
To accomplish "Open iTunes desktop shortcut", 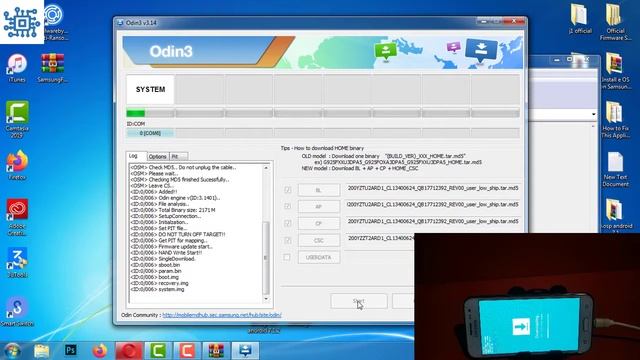I will click(x=17, y=68).
